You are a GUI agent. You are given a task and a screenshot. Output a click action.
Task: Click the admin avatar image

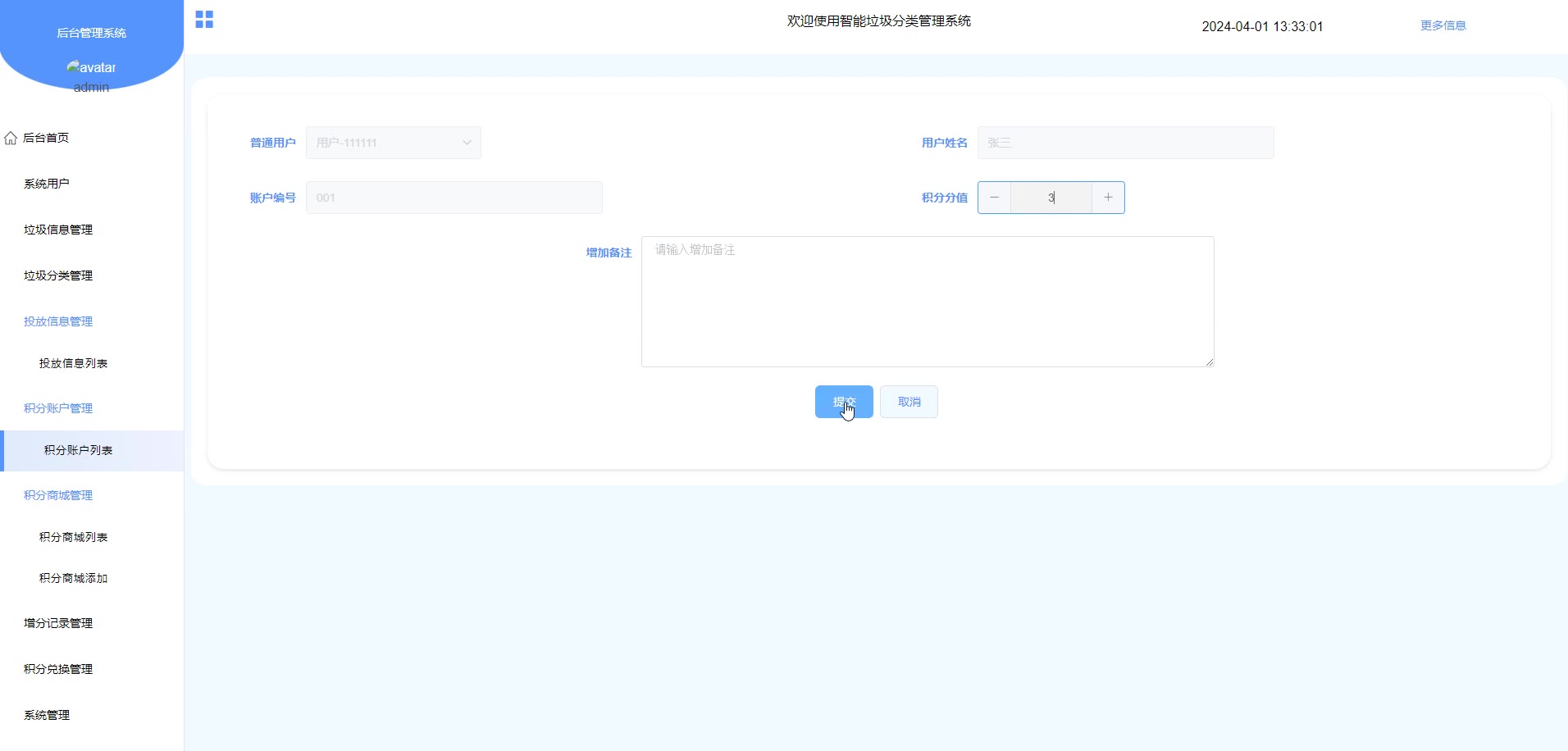click(x=91, y=67)
